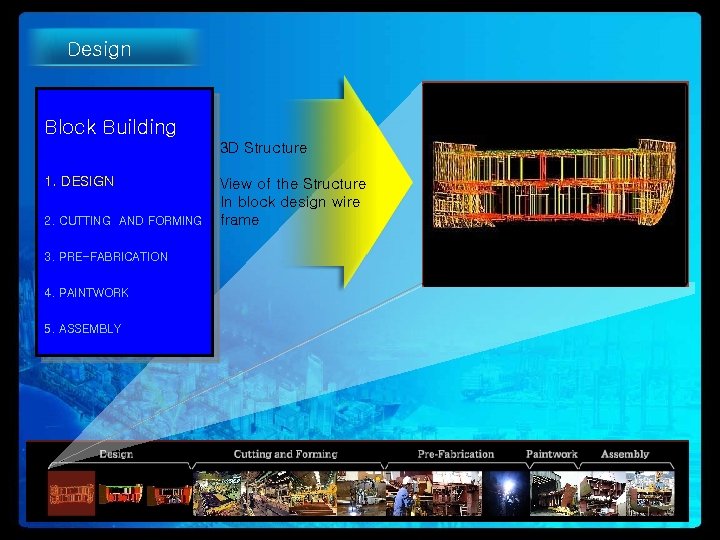Open the first Cutting and Forming workshop thumbnail
Screen dimensions: 720x540
pyautogui.click(x=217, y=494)
